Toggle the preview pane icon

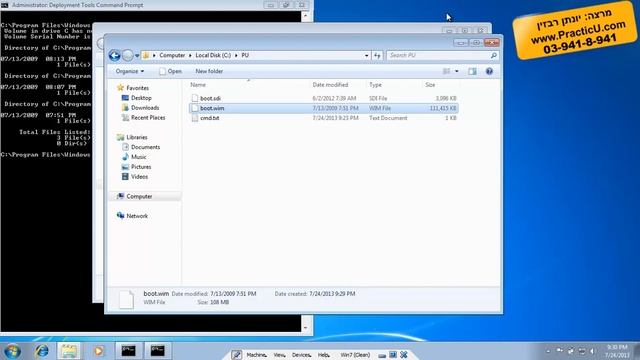click(472, 71)
